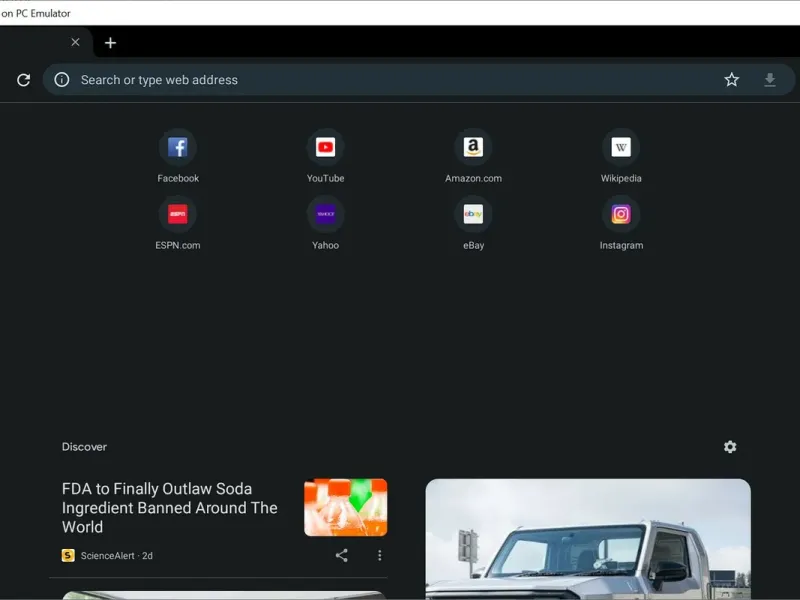Open the Amazon.com shortcut icon
Viewport: 800px width, 600px height.
(x=473, y=147)
